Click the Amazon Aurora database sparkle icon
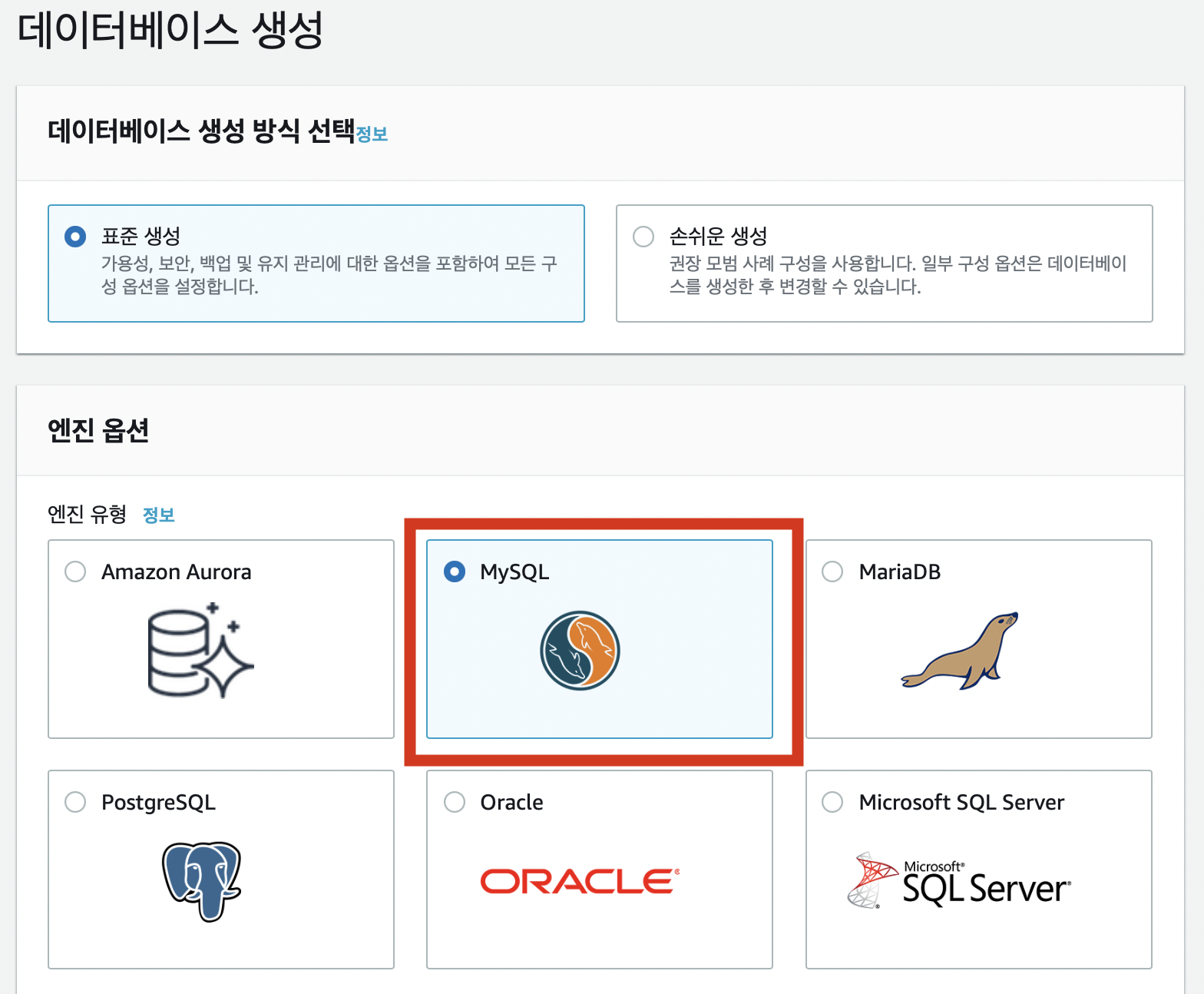Viewport: 1204px width, 994px height. (200, 650)
